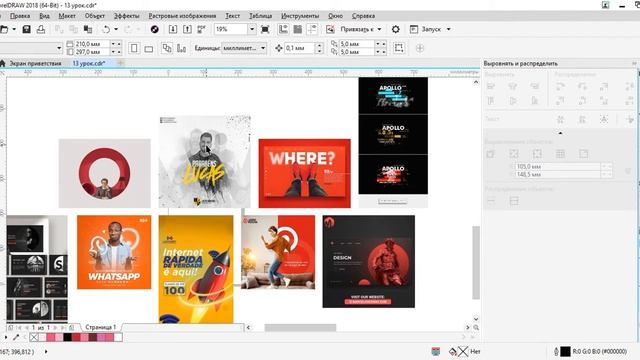640x360 pixels.
Task: Click Align top icon in docker
Action: click(x=491, y=100)
